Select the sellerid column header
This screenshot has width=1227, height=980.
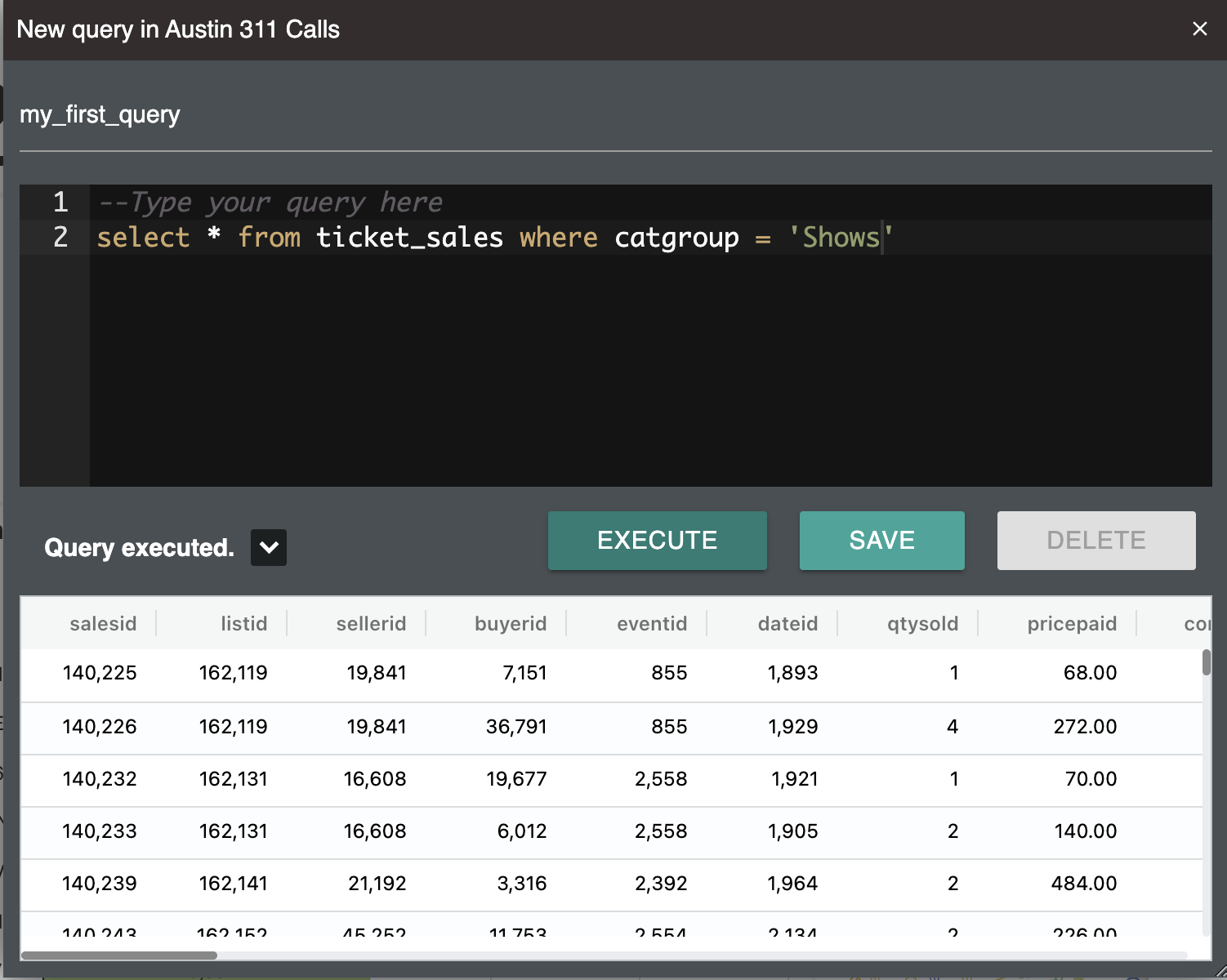pyautogui.click(x=371, y=623)
